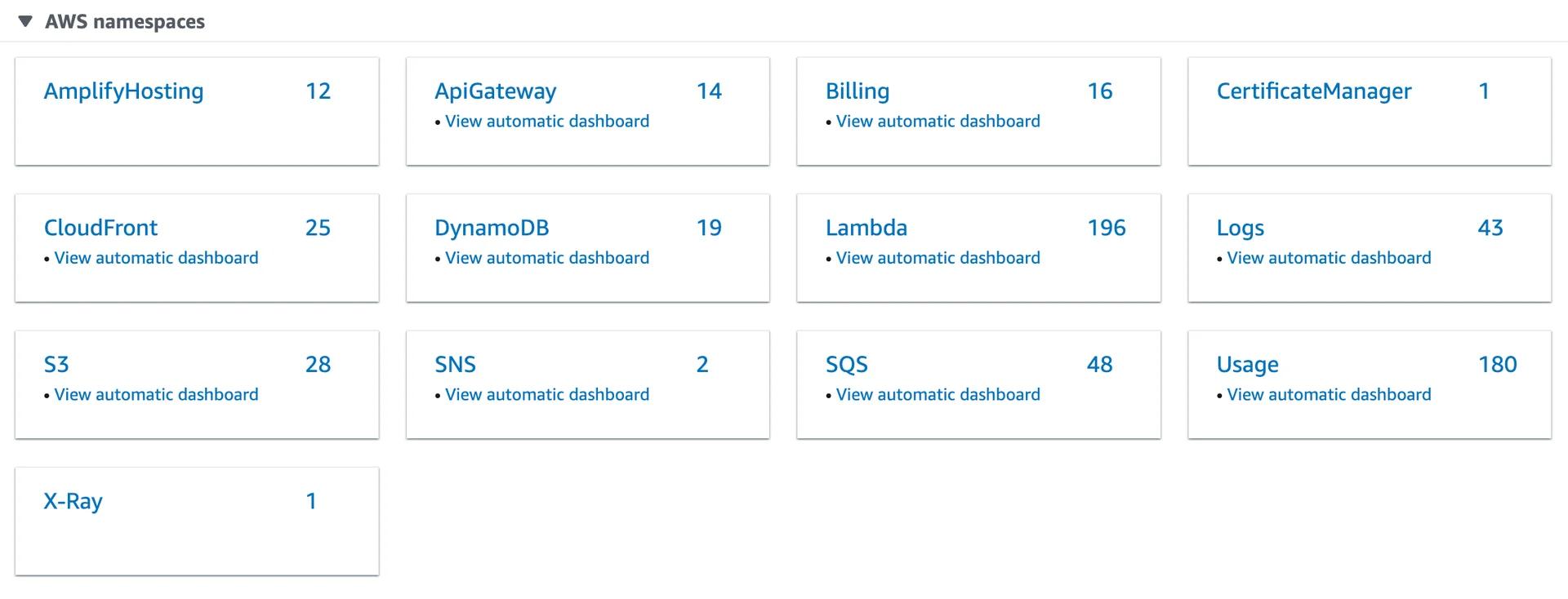The image size is (1568, 599).
Task: Open the CloudFront namespace
Action: pyautogui.click(x=100, y=228)
